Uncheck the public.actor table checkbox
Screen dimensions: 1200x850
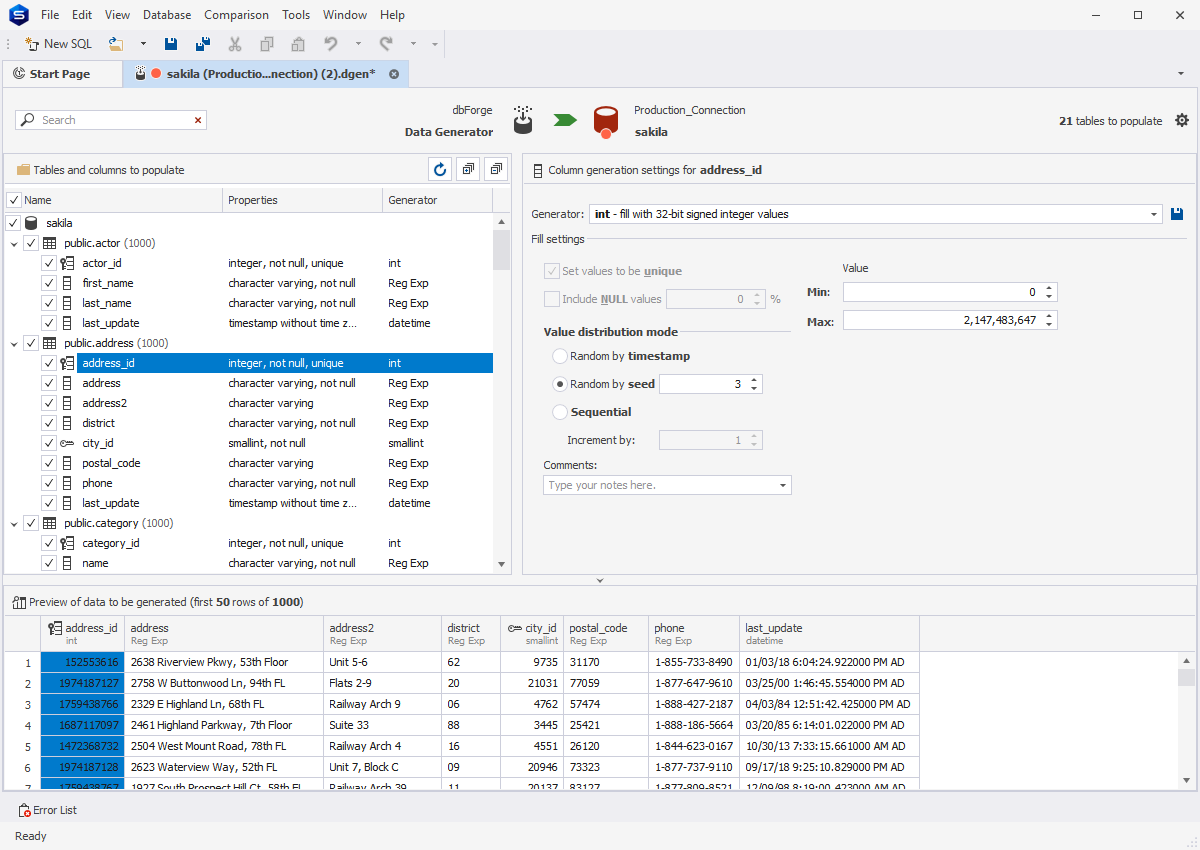pyautogui.click(x=31, y=243)
